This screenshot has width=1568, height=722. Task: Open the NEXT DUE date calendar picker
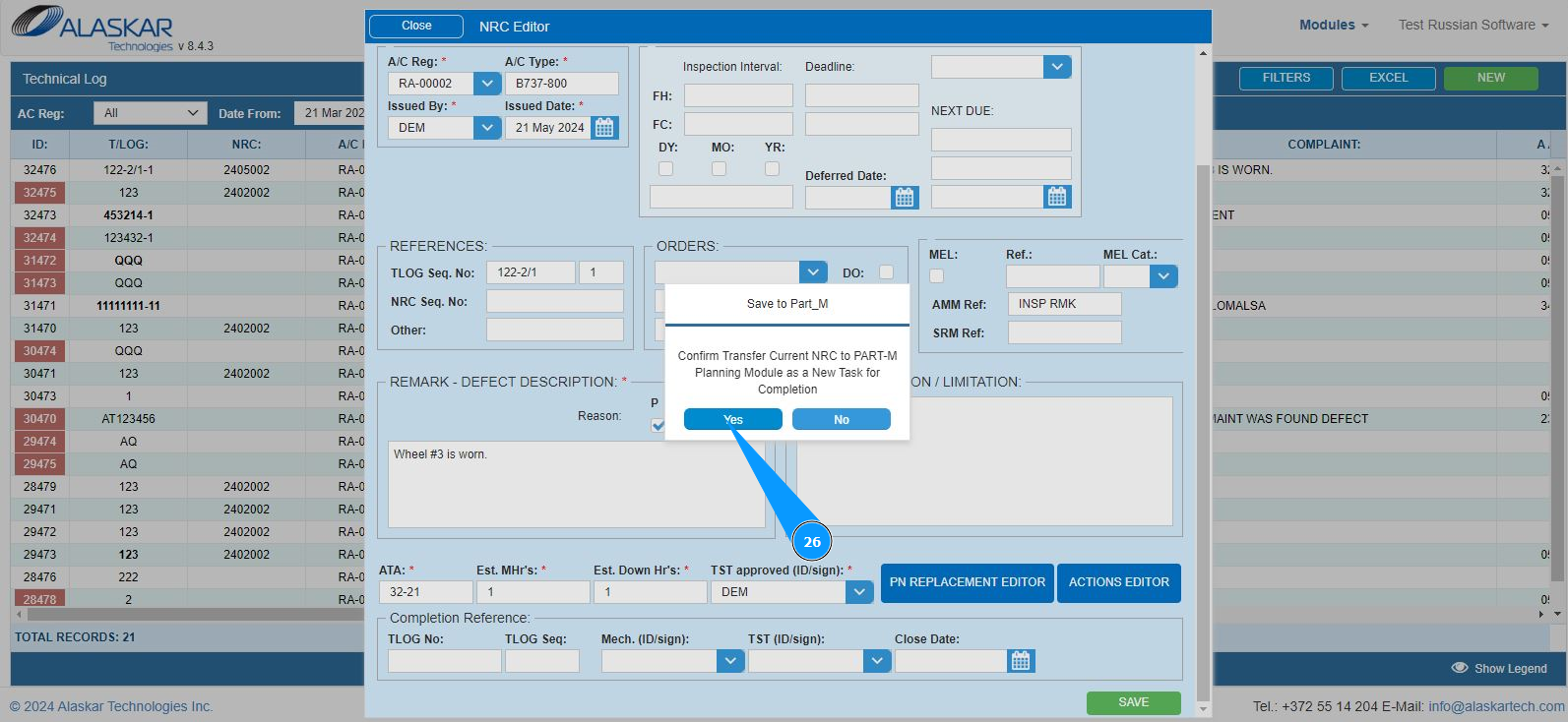[1057, 197]
